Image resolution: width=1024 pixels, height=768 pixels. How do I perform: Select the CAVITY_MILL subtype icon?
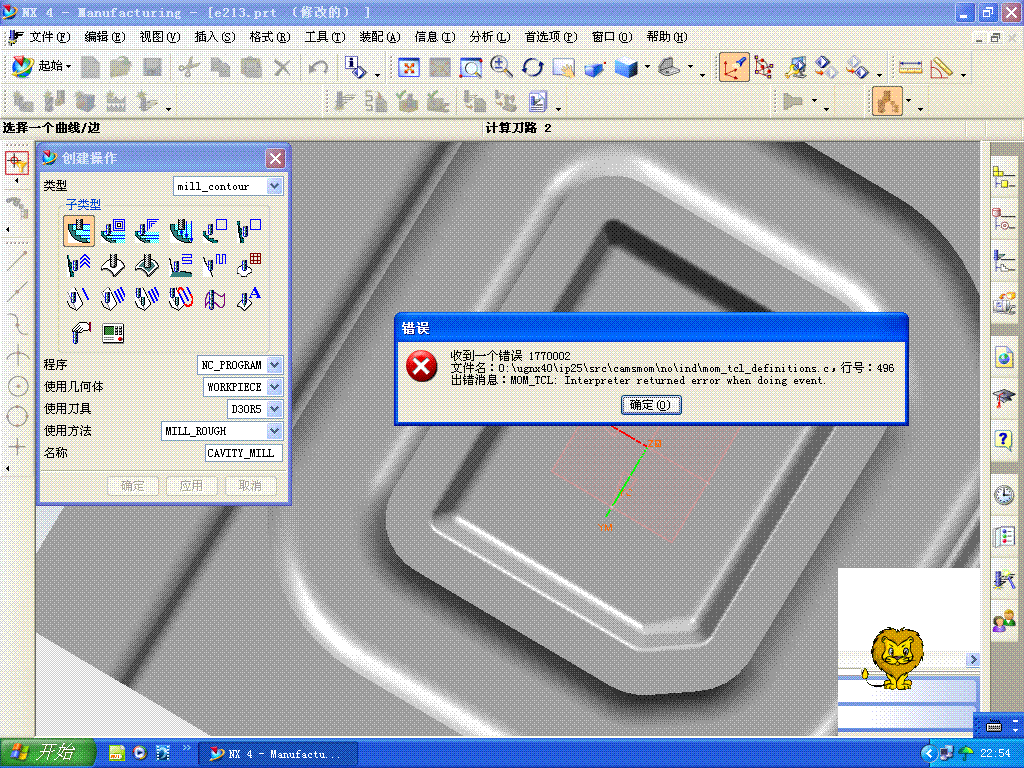(x=79, y=231)
